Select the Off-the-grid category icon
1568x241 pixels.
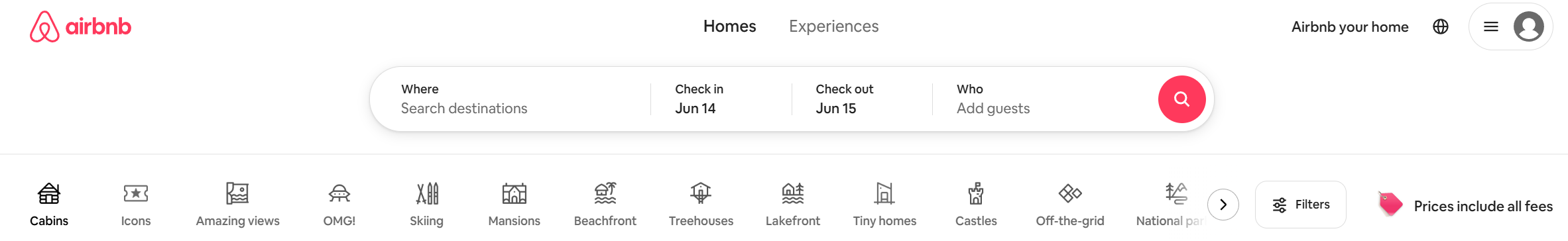1070,193
